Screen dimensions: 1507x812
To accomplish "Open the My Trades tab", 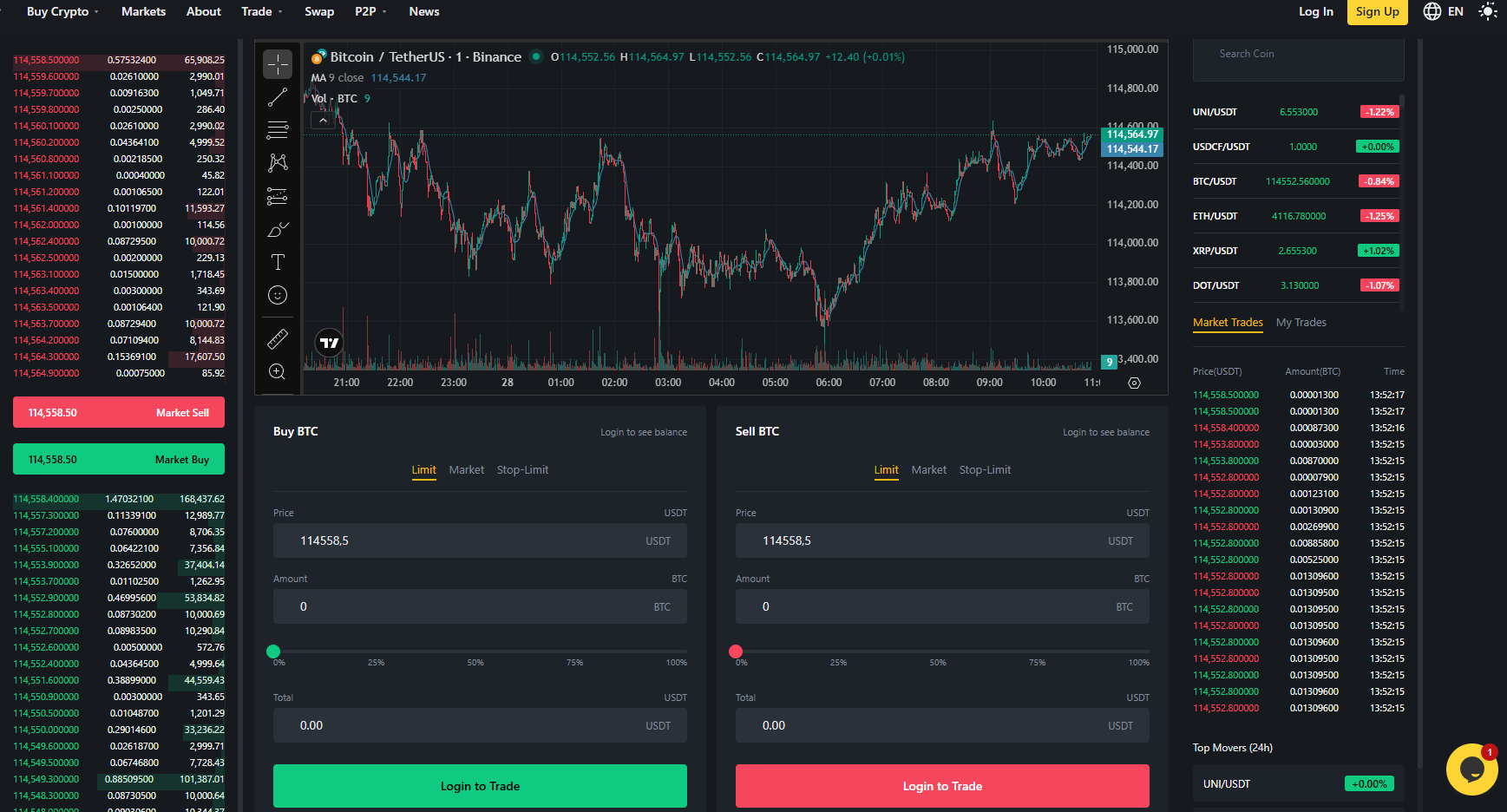I will [x=1301, y=322].
